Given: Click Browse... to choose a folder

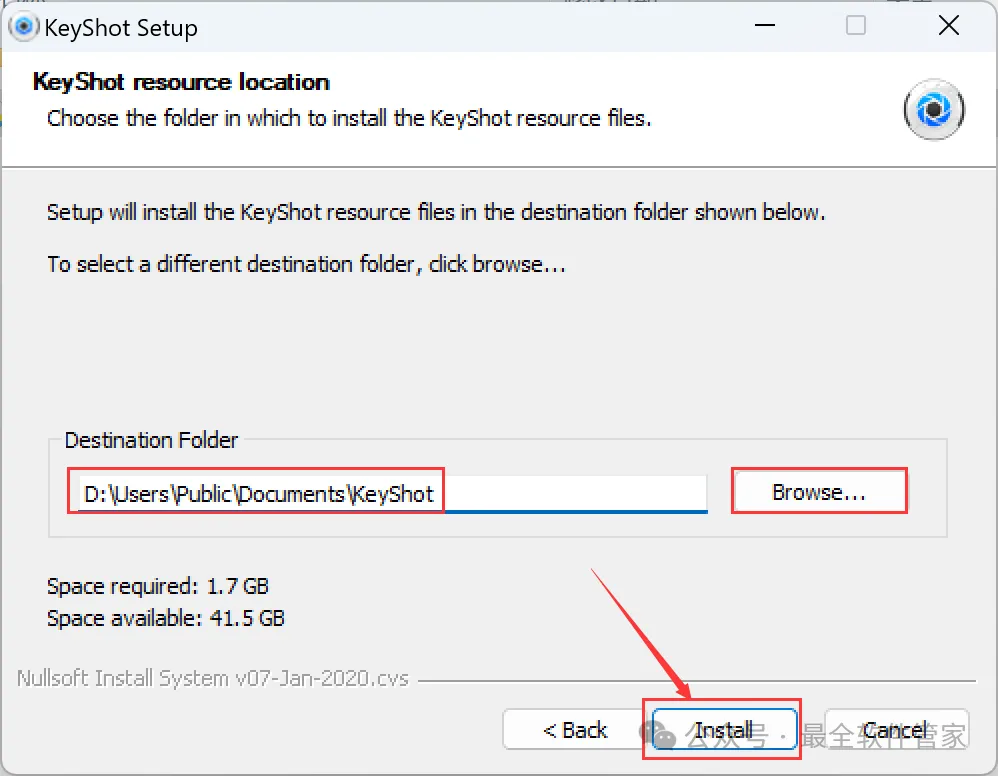Looking at the screenshot, I should [819, 493].
